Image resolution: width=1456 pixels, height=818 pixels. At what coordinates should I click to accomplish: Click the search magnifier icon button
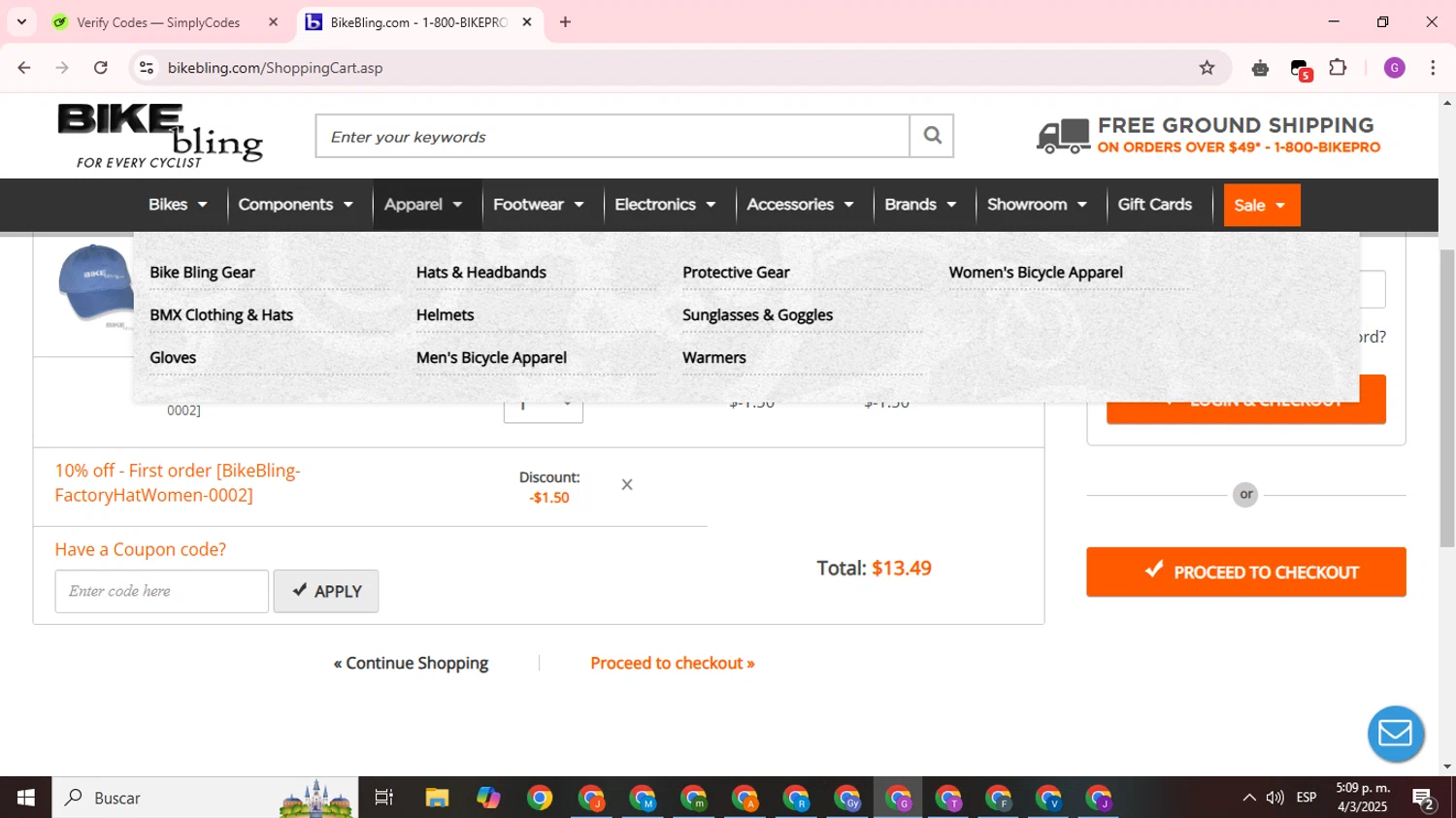tap(932, 136)
